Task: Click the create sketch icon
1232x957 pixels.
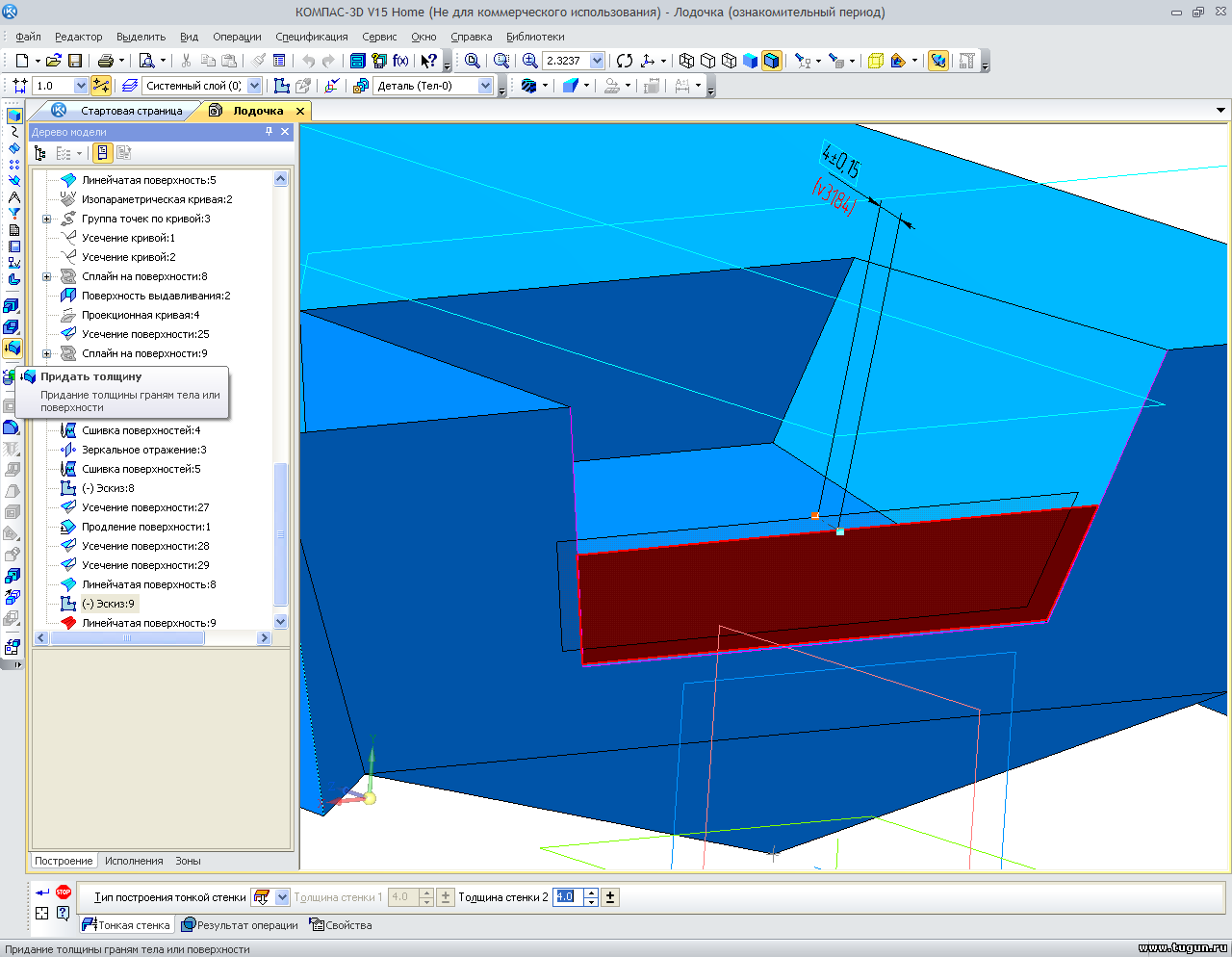Action: (x=282, y=86)
